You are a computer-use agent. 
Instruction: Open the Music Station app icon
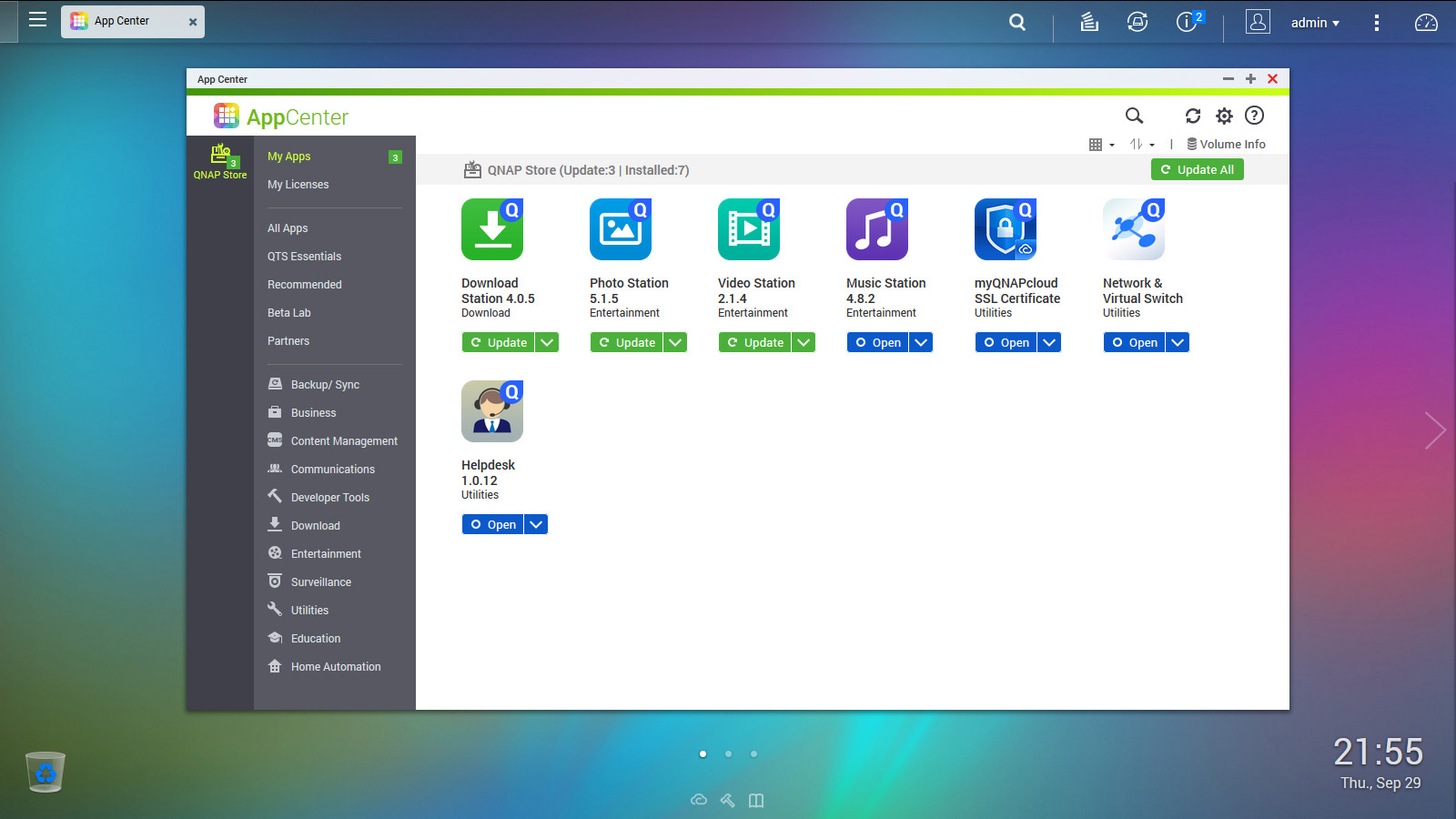click(877, 229)
